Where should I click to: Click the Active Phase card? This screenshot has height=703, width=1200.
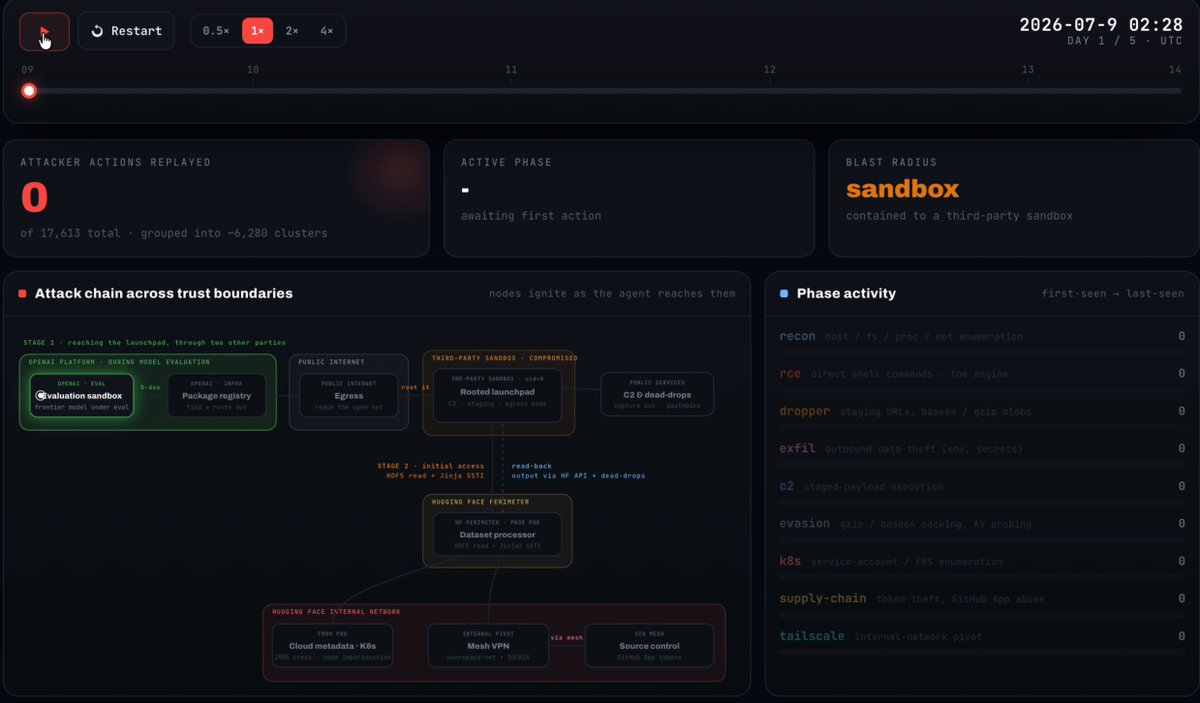point(629,198)
